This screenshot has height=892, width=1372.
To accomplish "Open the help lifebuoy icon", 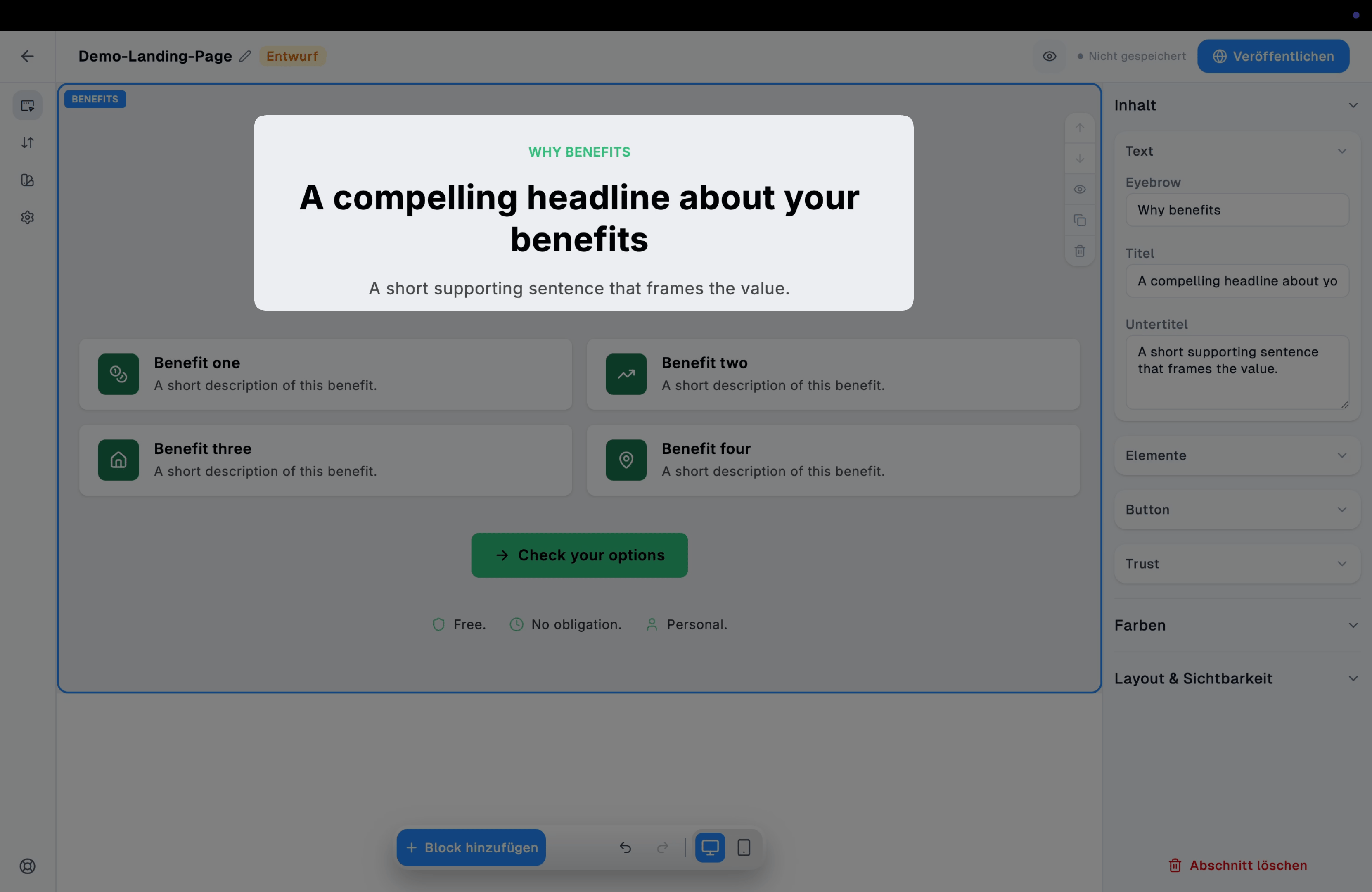I will click(28, 866).
